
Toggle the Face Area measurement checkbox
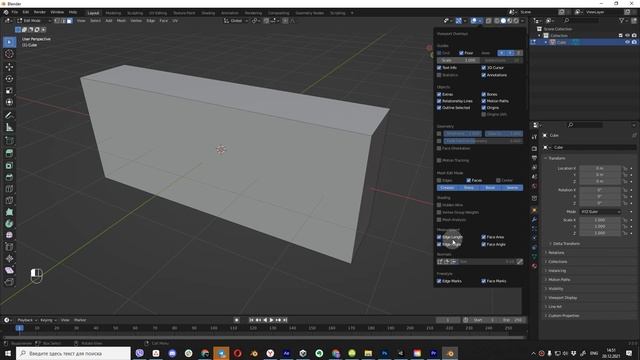pos(484,237)
